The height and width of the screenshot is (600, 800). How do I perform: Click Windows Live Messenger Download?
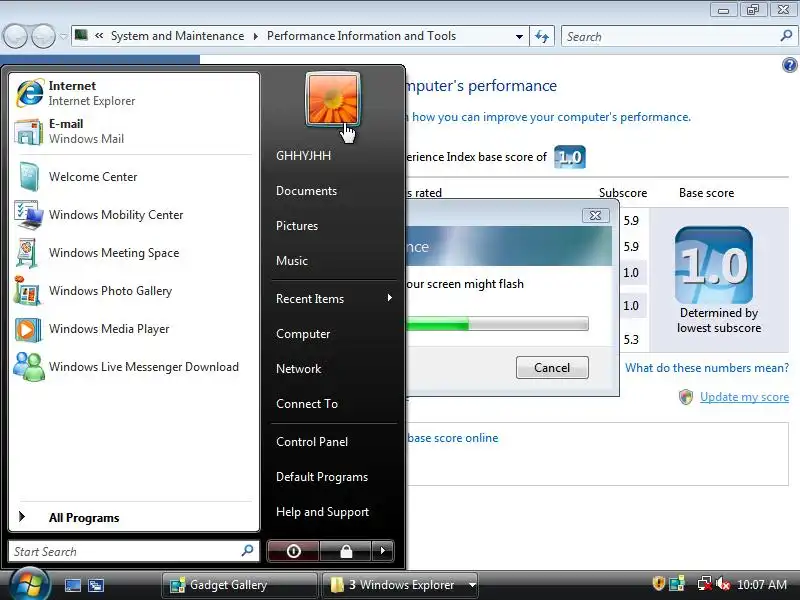134,367
